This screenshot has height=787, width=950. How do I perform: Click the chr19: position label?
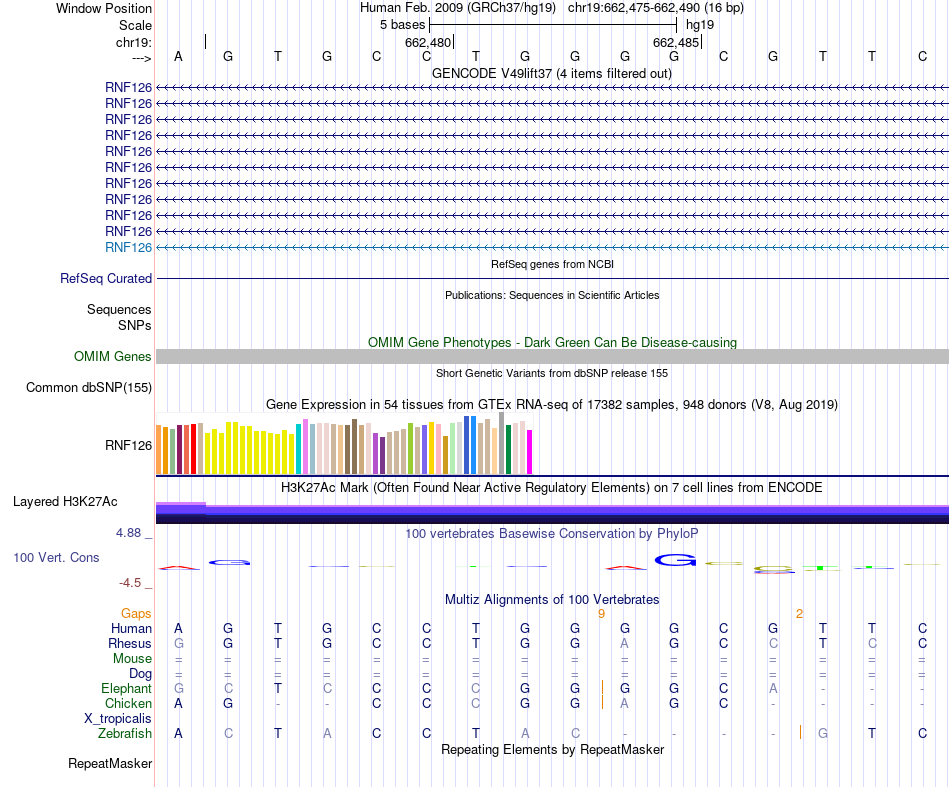133,42
